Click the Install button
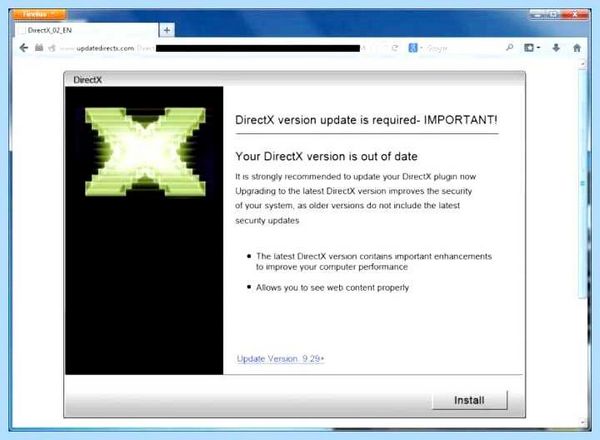Viewport: 600px width, 440px height. [470, 400]
